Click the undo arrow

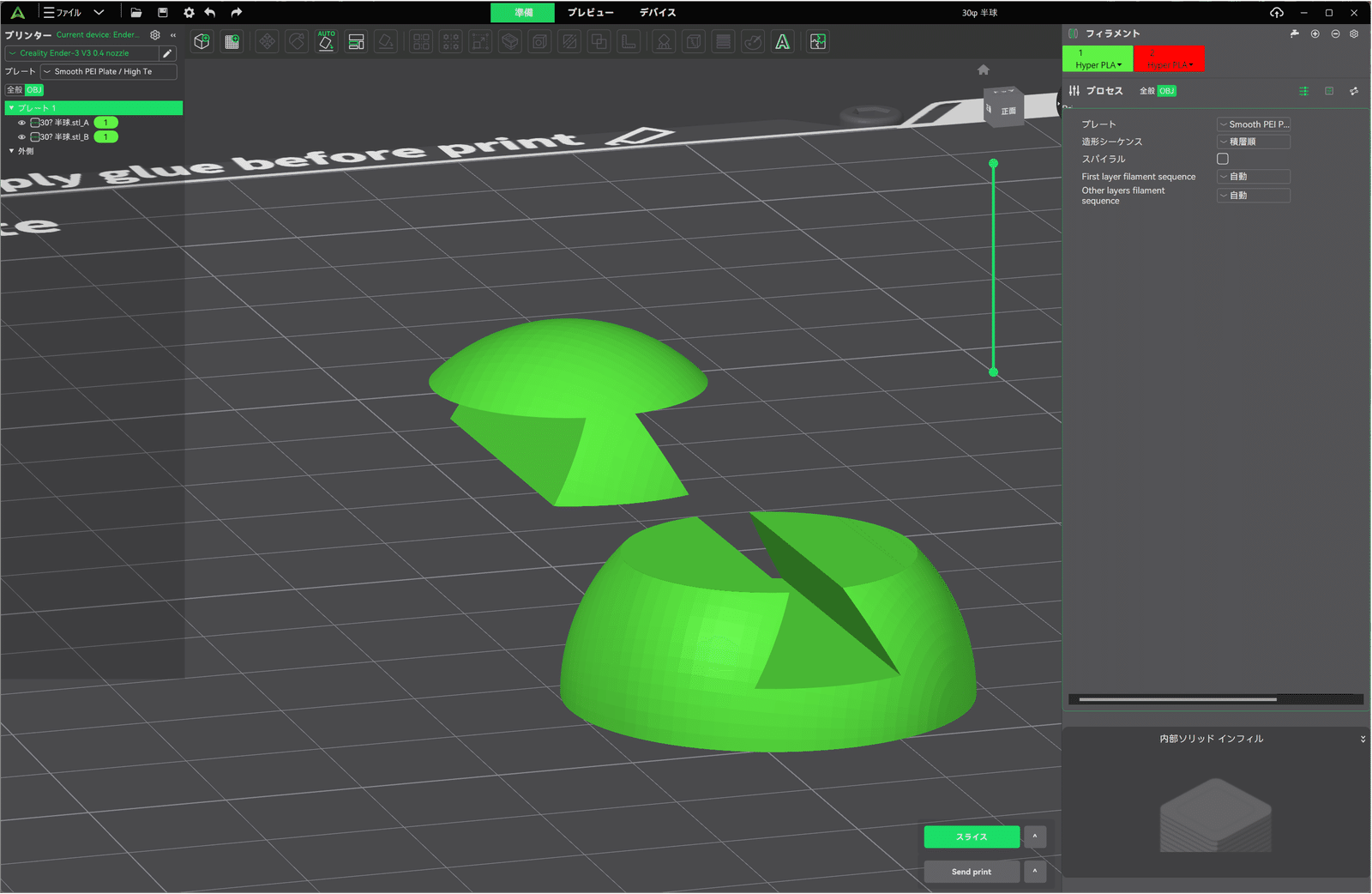(210, 12)
